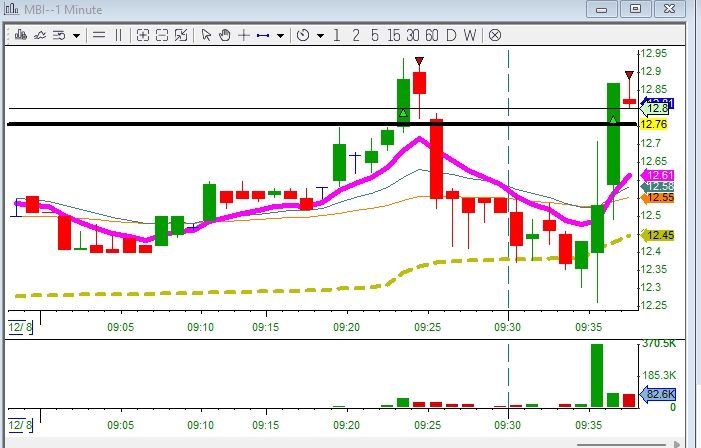Screen dimensions: 701x448
Task: Switch chart to 30 minute interval
Action: [413, 35]
